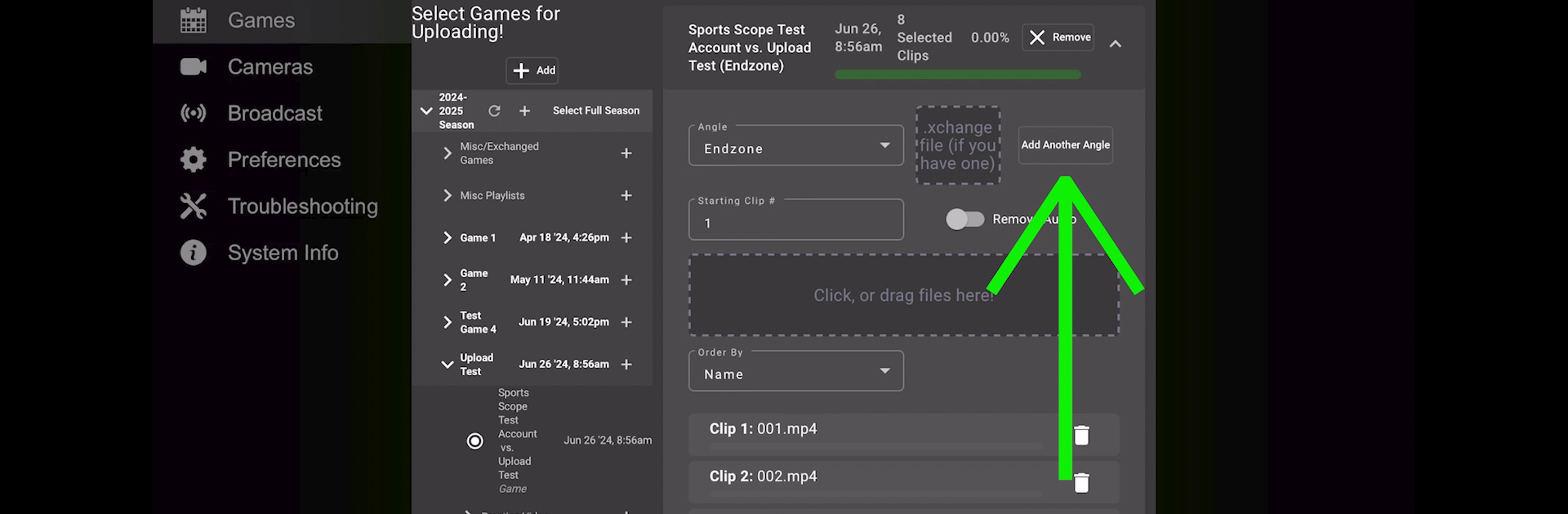The image size is (1568, 514).
Task: Go to the Games menu item
Action: (261, 20)
